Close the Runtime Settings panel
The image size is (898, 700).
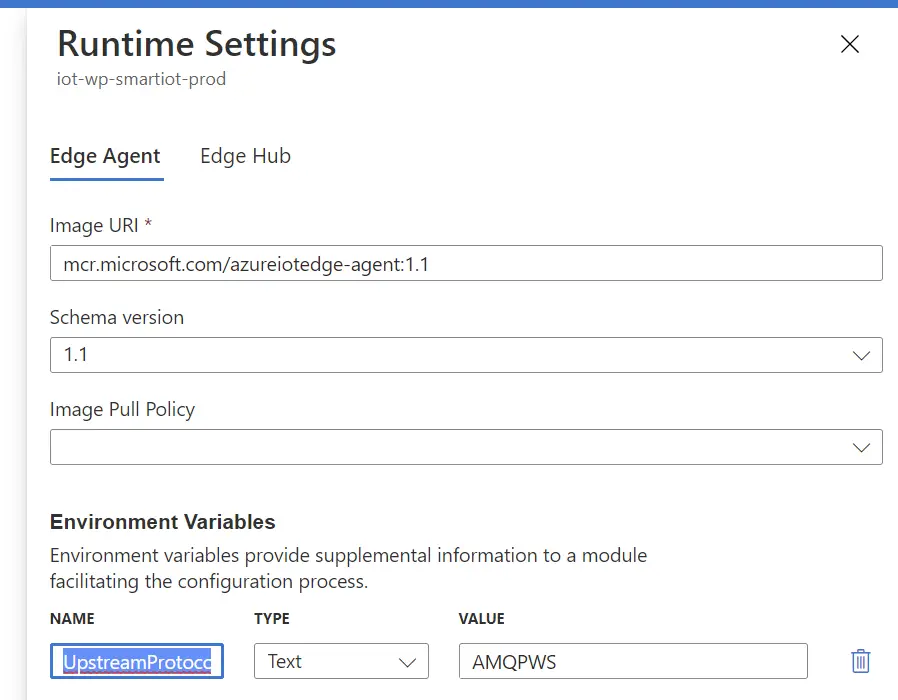(x=849, y=45)
